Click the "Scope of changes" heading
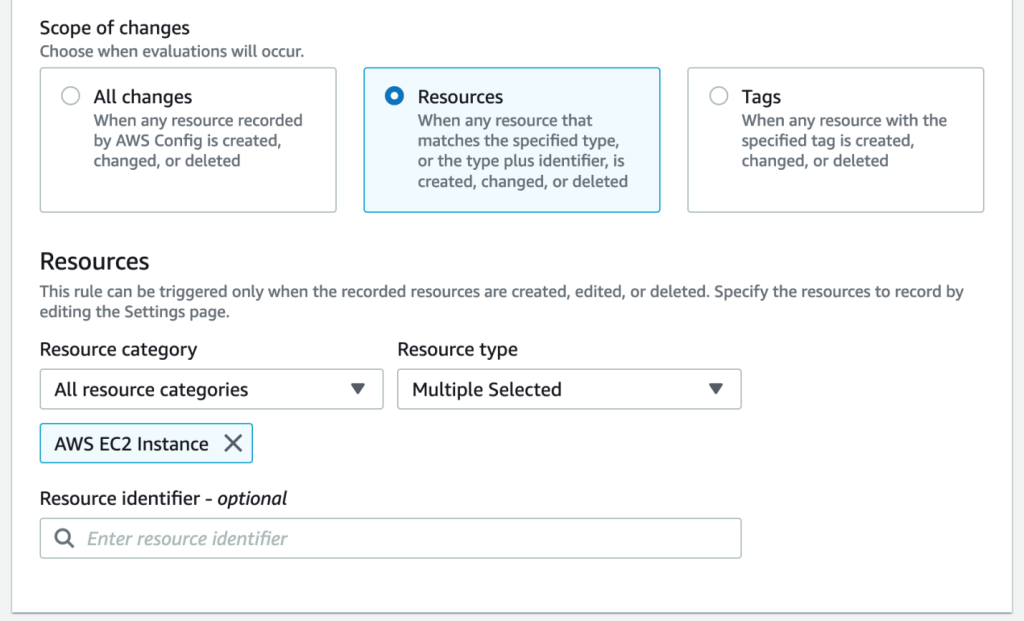The image size is (1024, 621). point(114,27)
